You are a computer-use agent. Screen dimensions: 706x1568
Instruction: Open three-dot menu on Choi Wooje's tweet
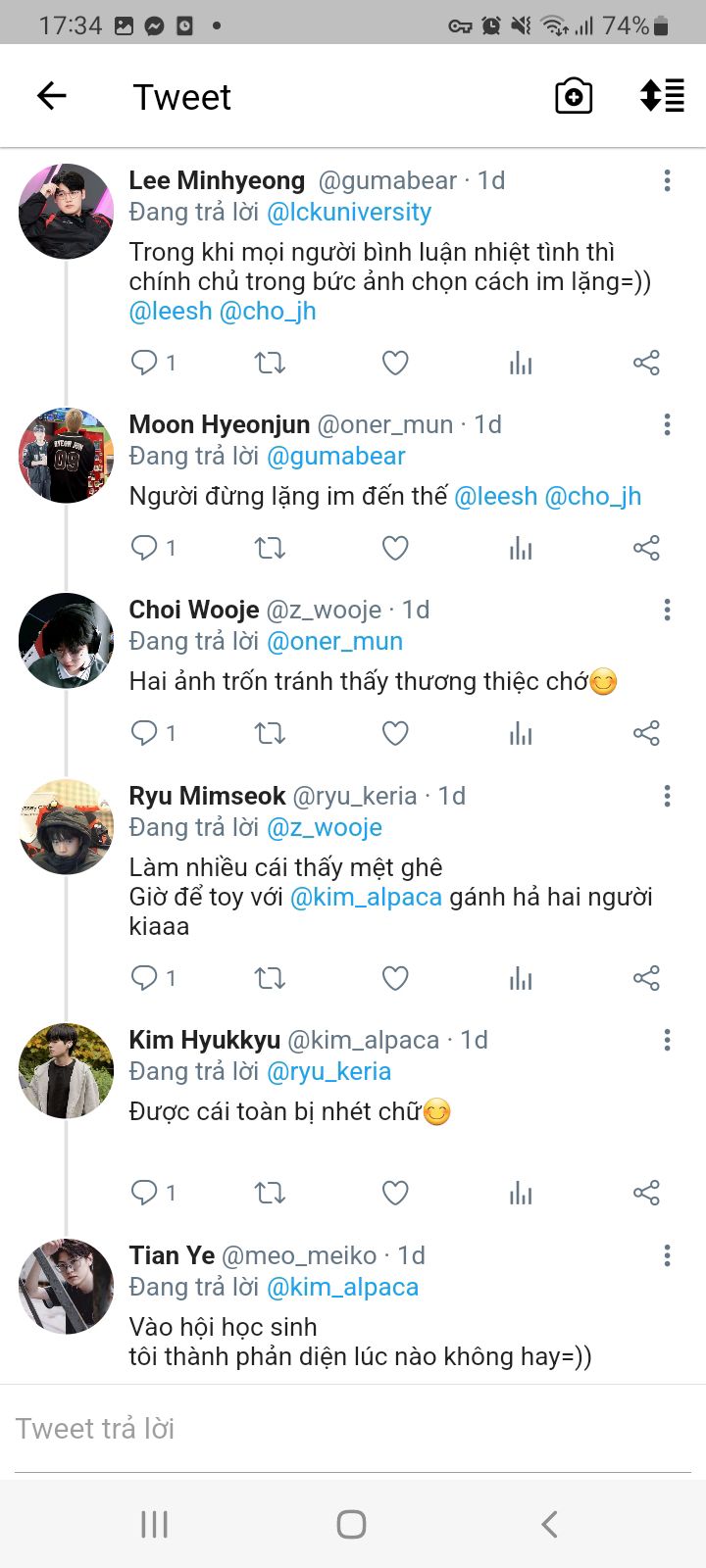coord(667,610)
